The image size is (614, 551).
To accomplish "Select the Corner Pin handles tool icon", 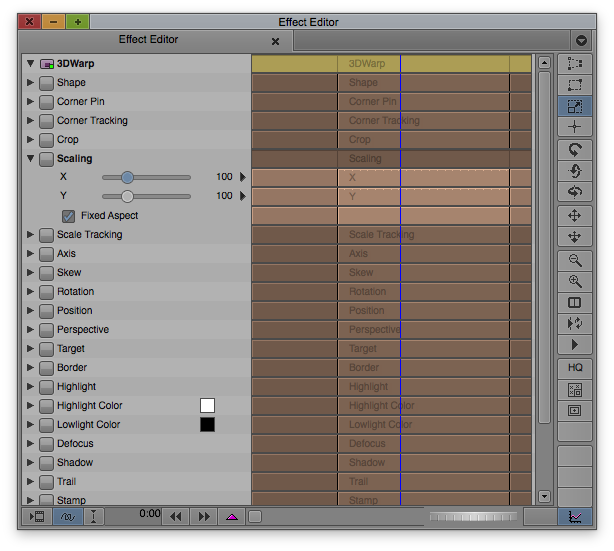I will (x=574, y=63).
